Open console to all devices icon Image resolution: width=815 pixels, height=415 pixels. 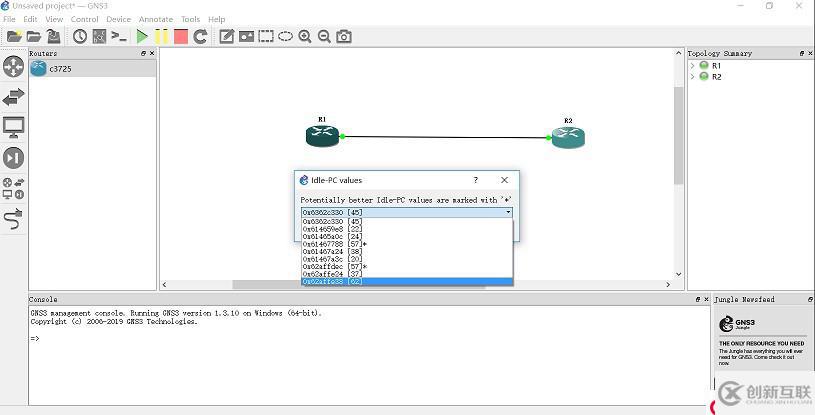pyautogui.click(x=119, y=36)
